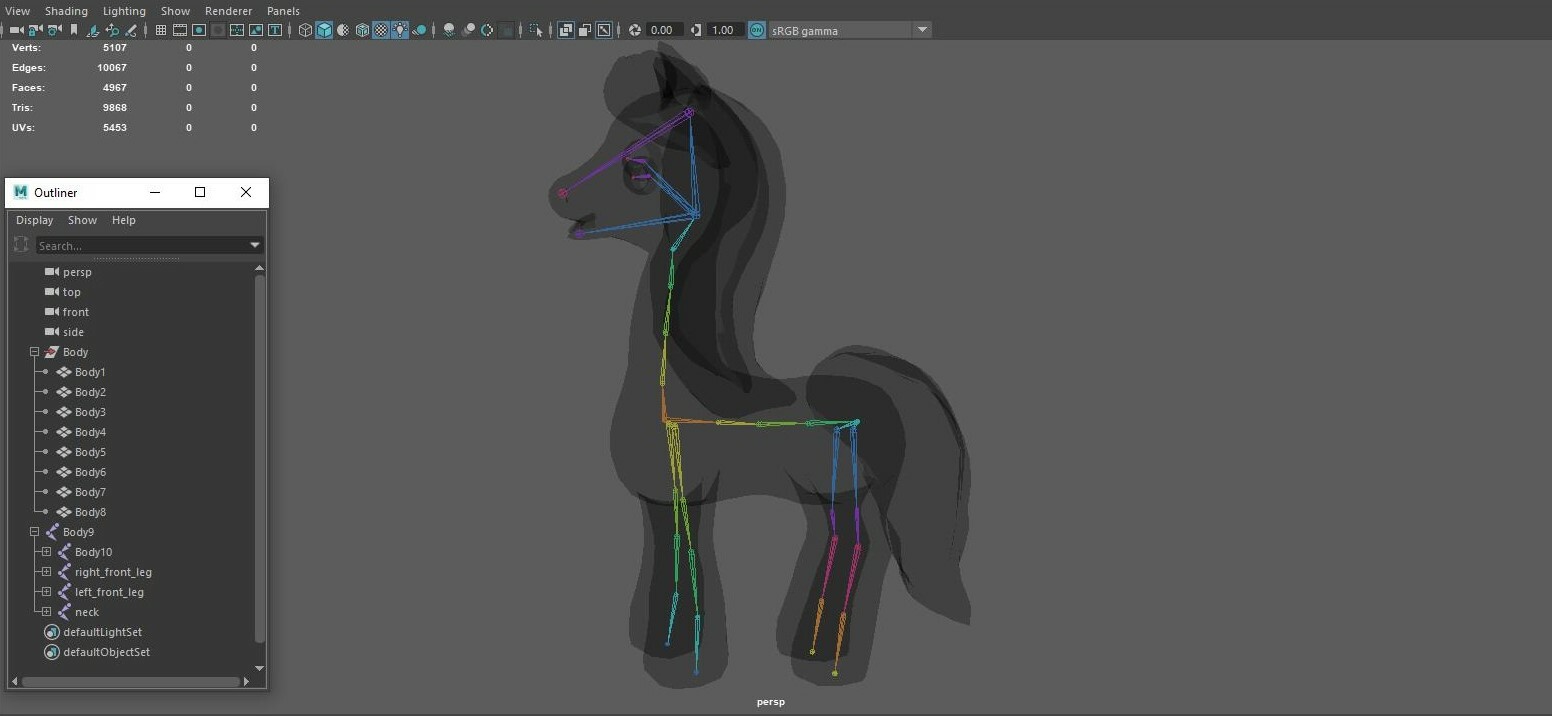Turn on textured display mode

pos(381,30)
